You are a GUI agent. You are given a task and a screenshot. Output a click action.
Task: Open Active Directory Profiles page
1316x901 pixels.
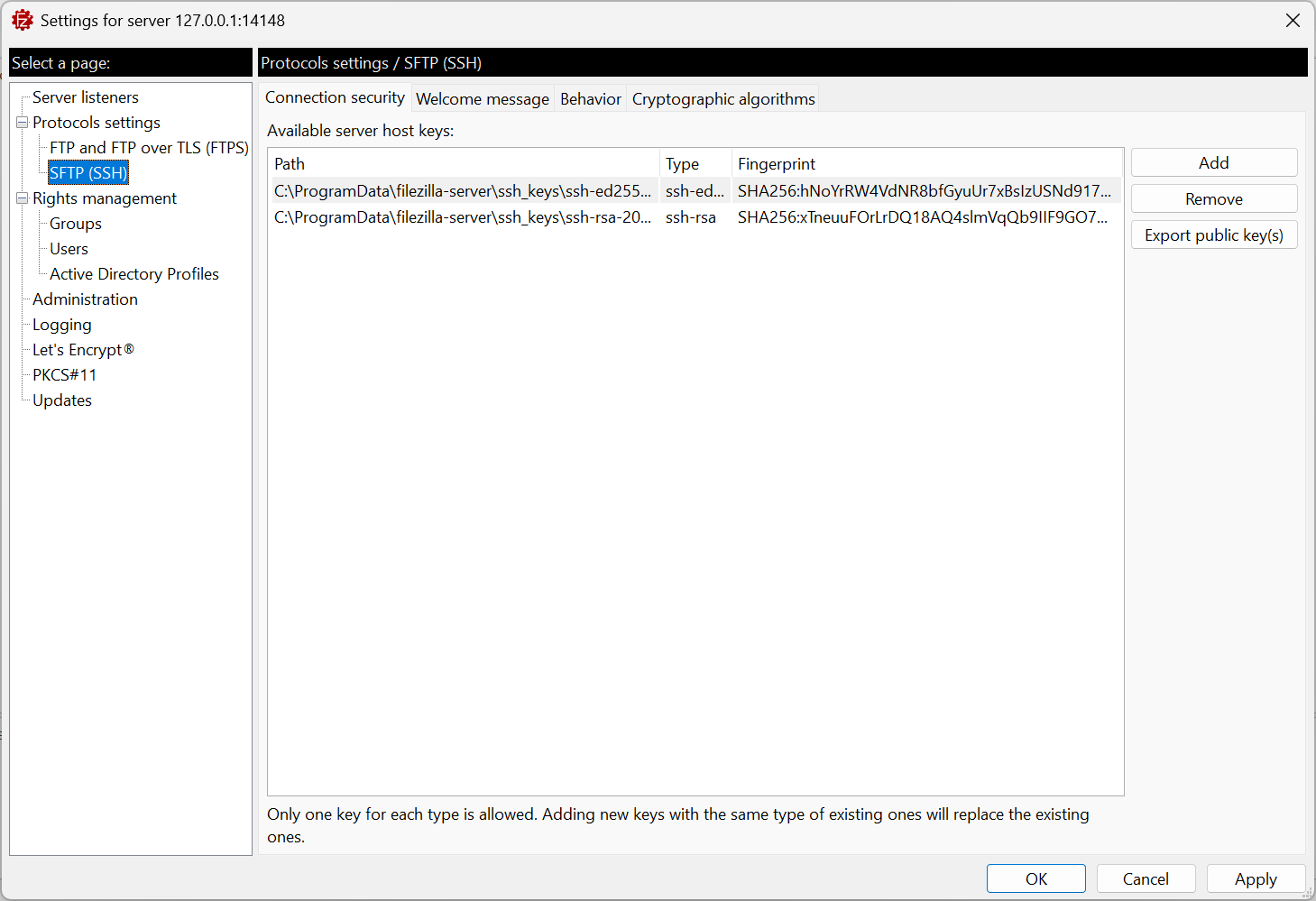point(134,274)
